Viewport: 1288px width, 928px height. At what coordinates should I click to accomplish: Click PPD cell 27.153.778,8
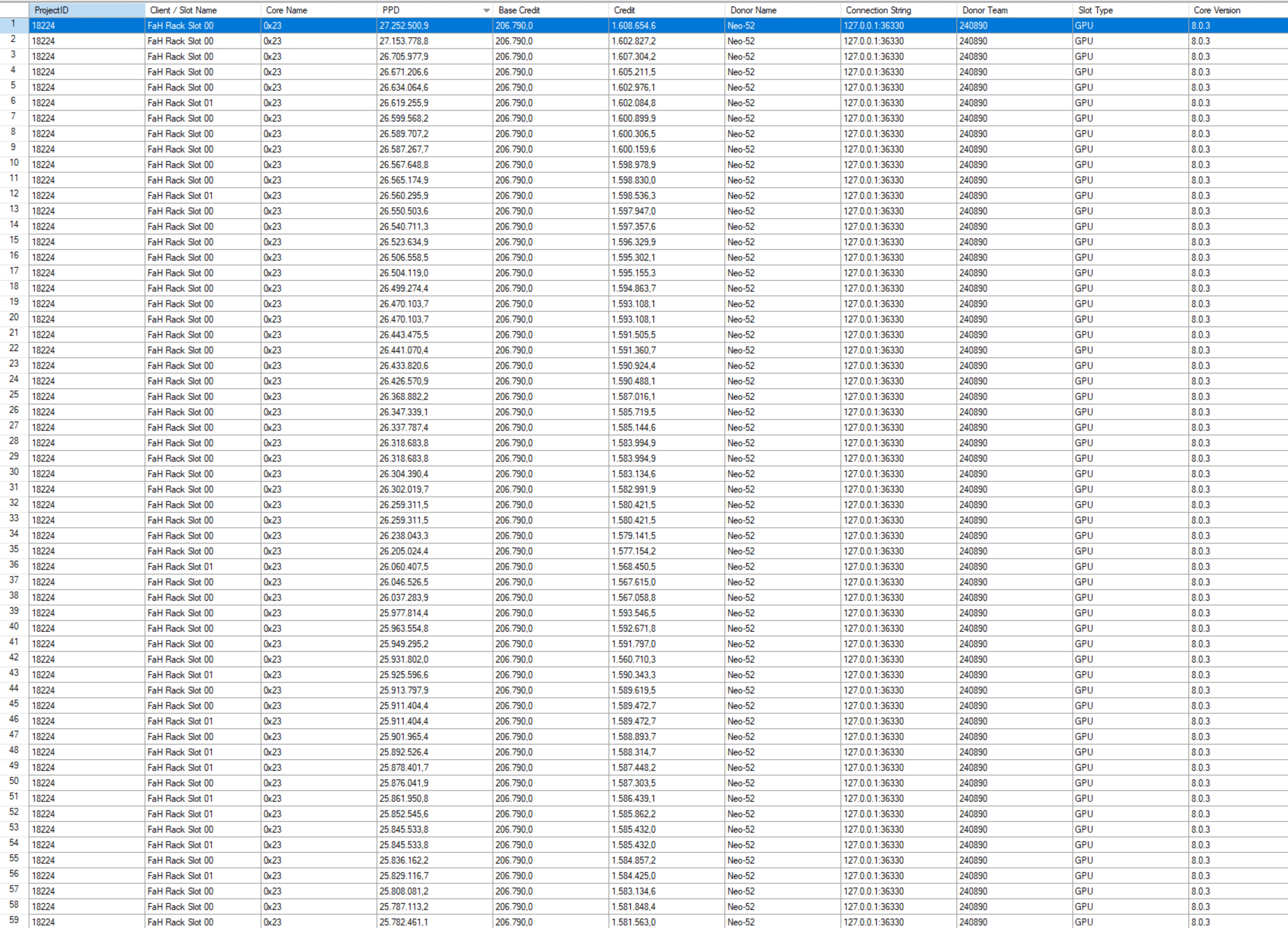(x=404, y=41)
